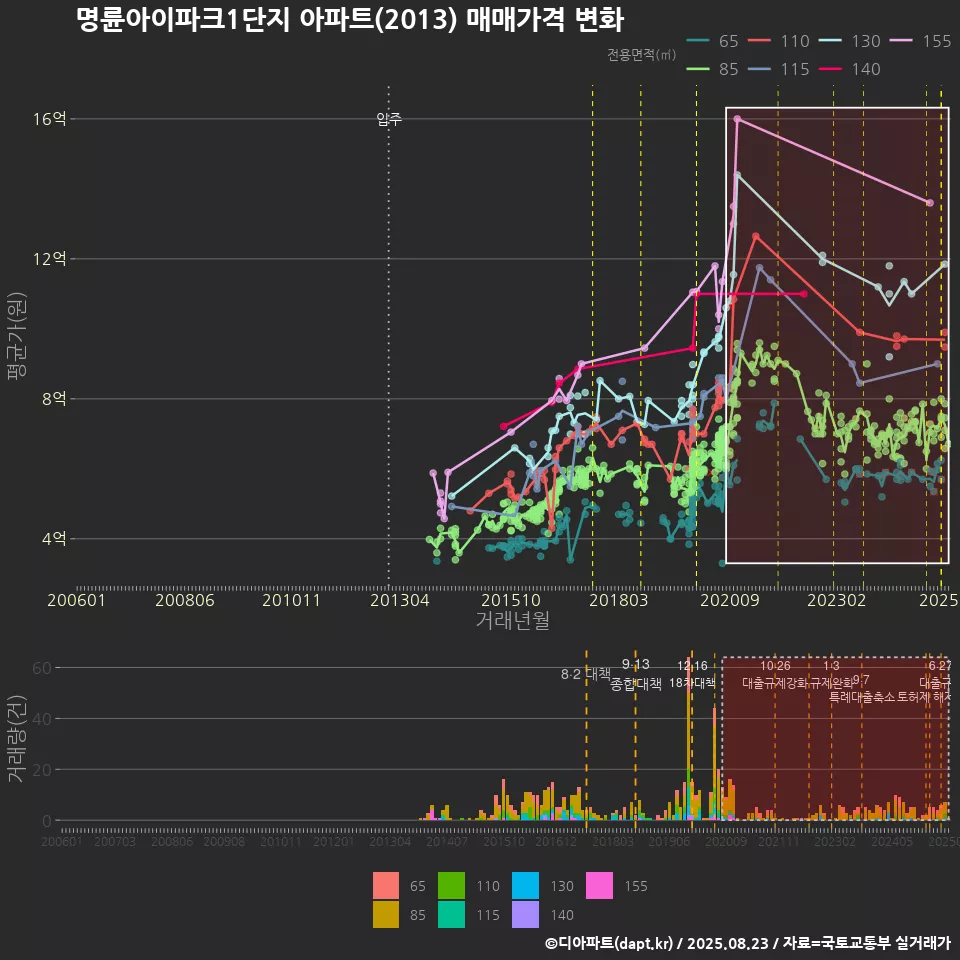960x960 pixels.
Task: Click the 8억 price axis label
Action: (54, 399)
